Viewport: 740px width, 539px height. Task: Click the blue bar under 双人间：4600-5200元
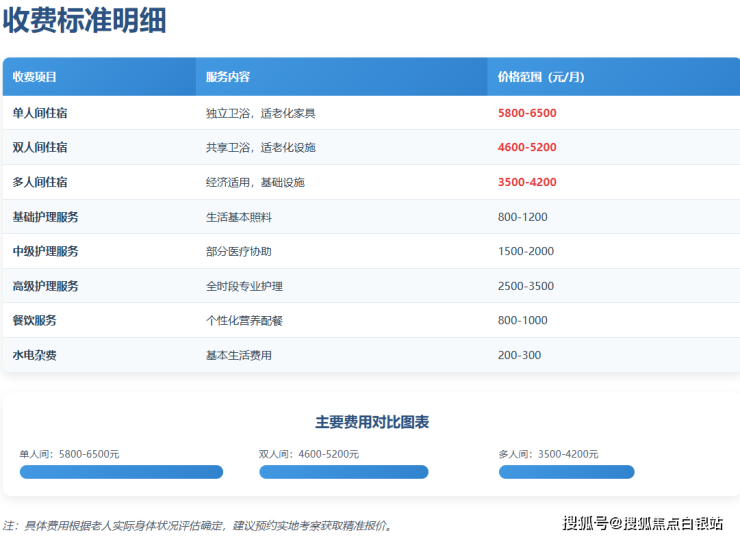[343, 472]
